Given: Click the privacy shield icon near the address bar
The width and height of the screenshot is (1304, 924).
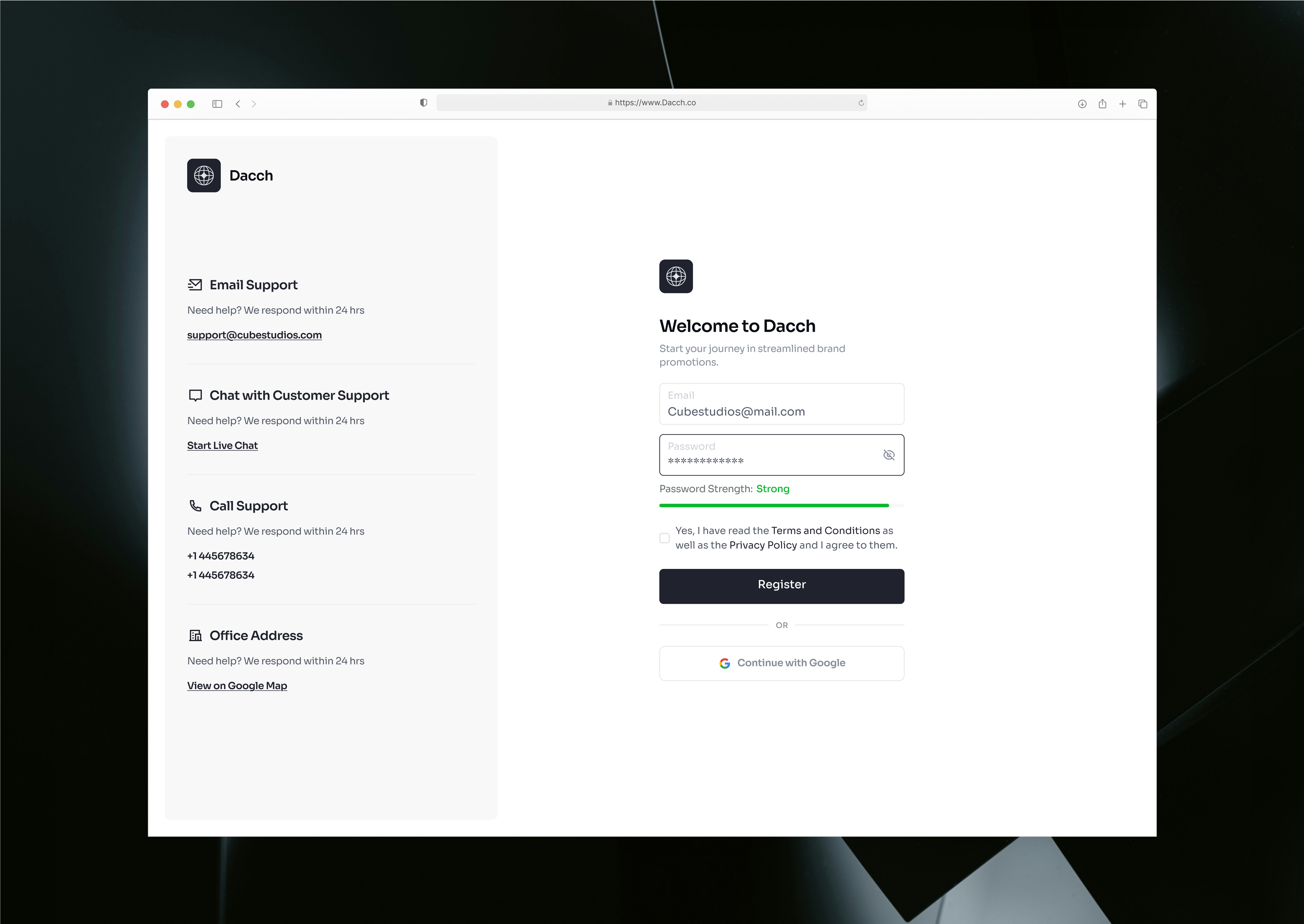Looking at the screenshot, I should (423, 103).
